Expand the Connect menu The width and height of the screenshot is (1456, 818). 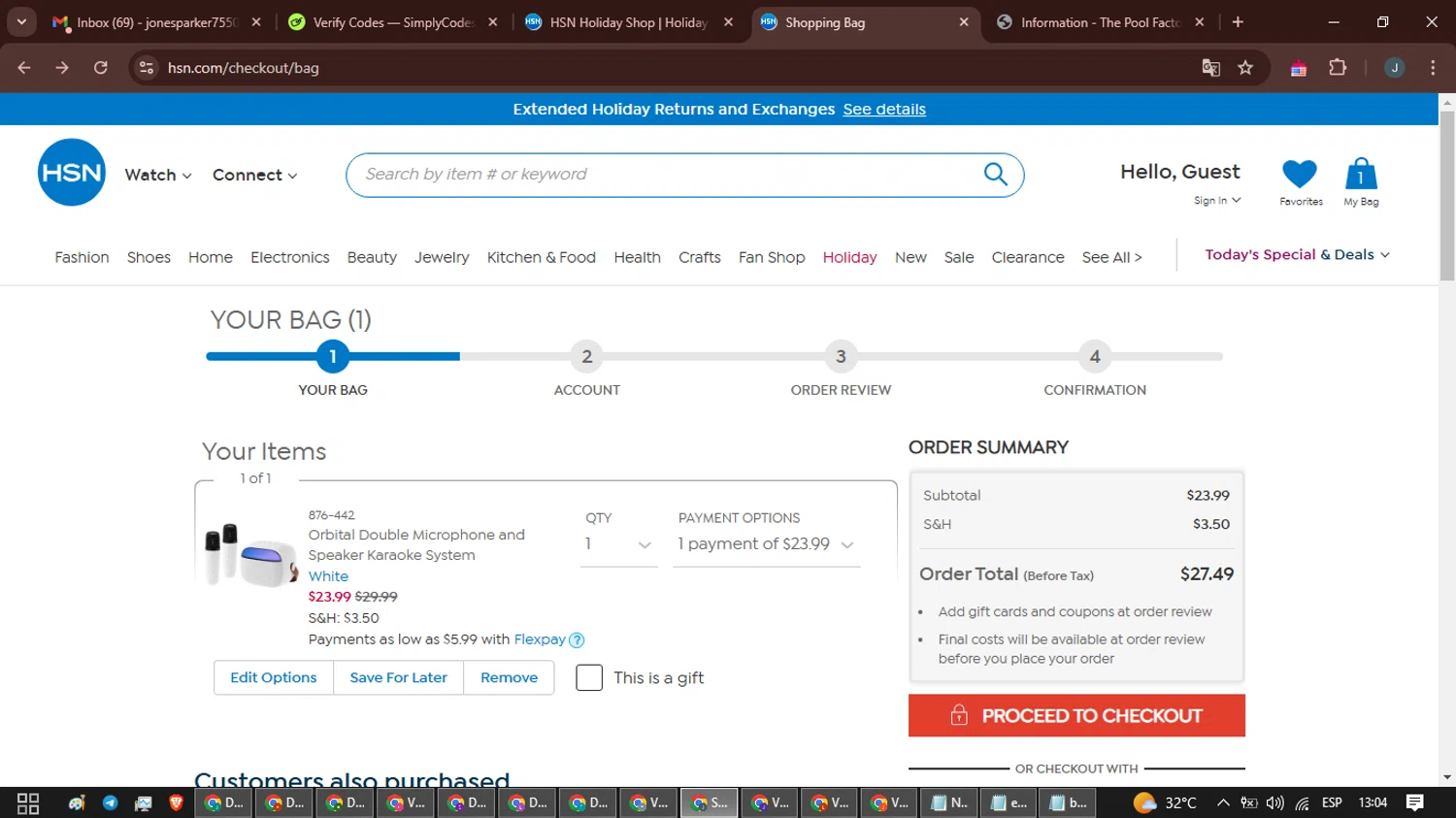click(255, 175)
